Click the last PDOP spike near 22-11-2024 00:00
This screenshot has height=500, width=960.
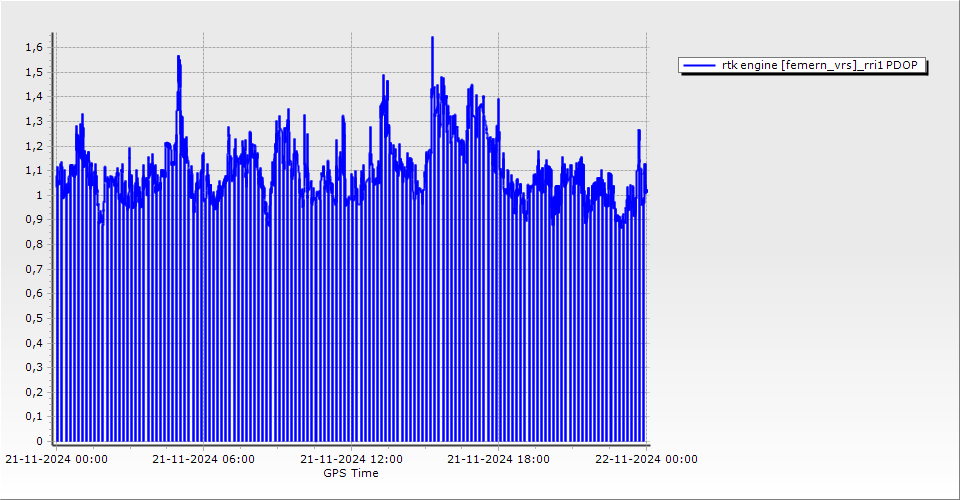pos(638,131)
